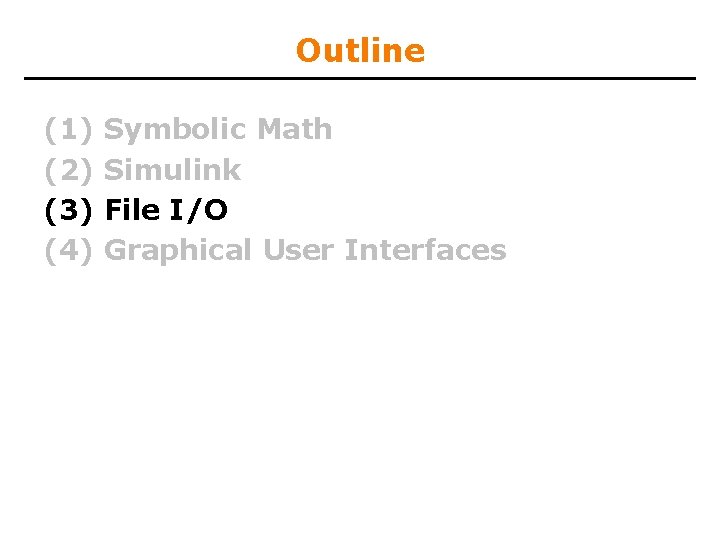Click the word Math
720x540 pixels.
point(294,129)
